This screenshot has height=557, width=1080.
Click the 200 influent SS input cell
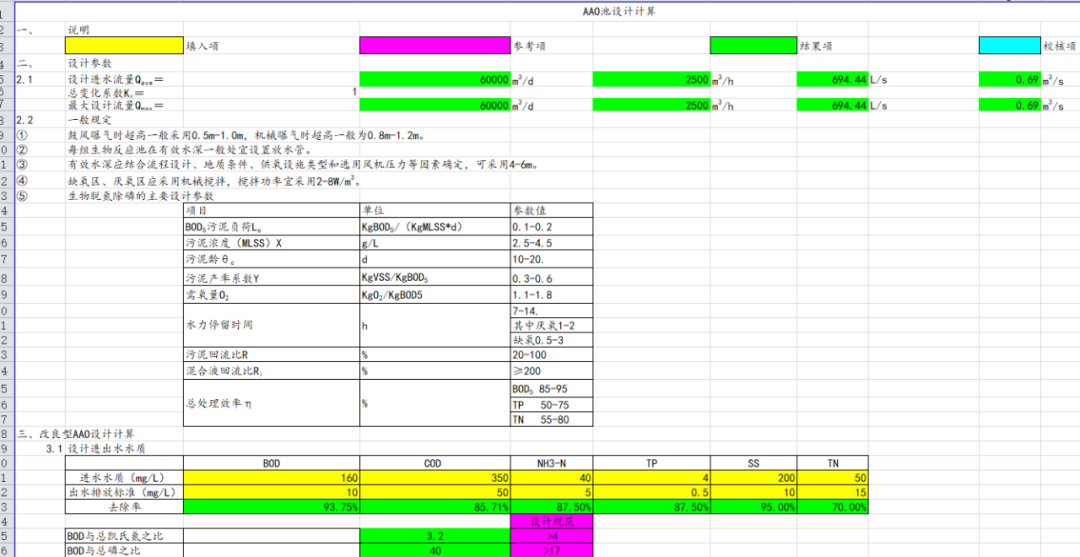click(x=753, y=478)
